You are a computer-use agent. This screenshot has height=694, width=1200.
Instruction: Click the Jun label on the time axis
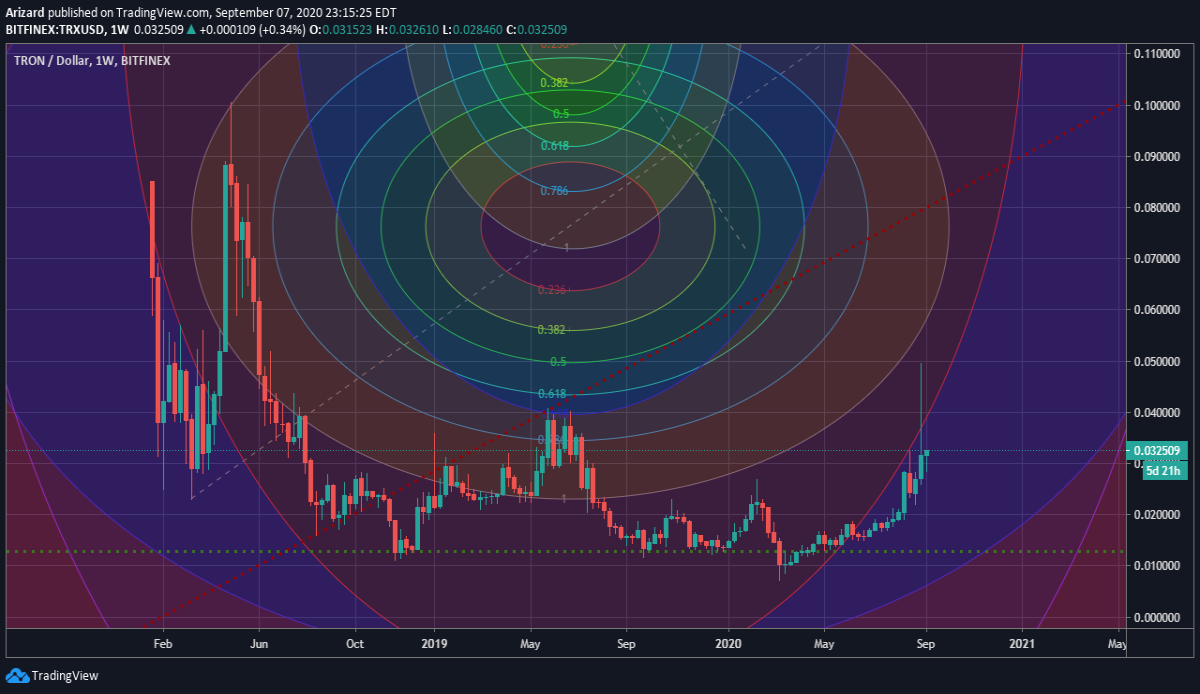point(259,644)
